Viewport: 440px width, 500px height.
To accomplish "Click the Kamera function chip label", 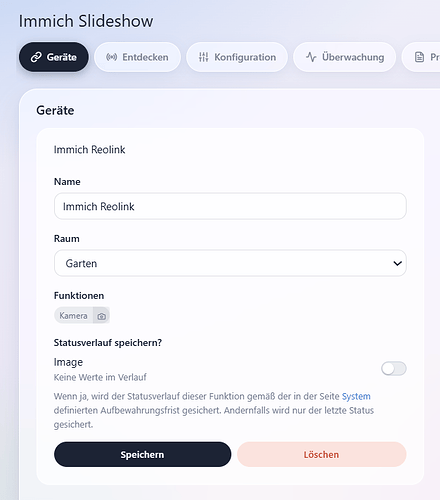I will click(73, 316).
